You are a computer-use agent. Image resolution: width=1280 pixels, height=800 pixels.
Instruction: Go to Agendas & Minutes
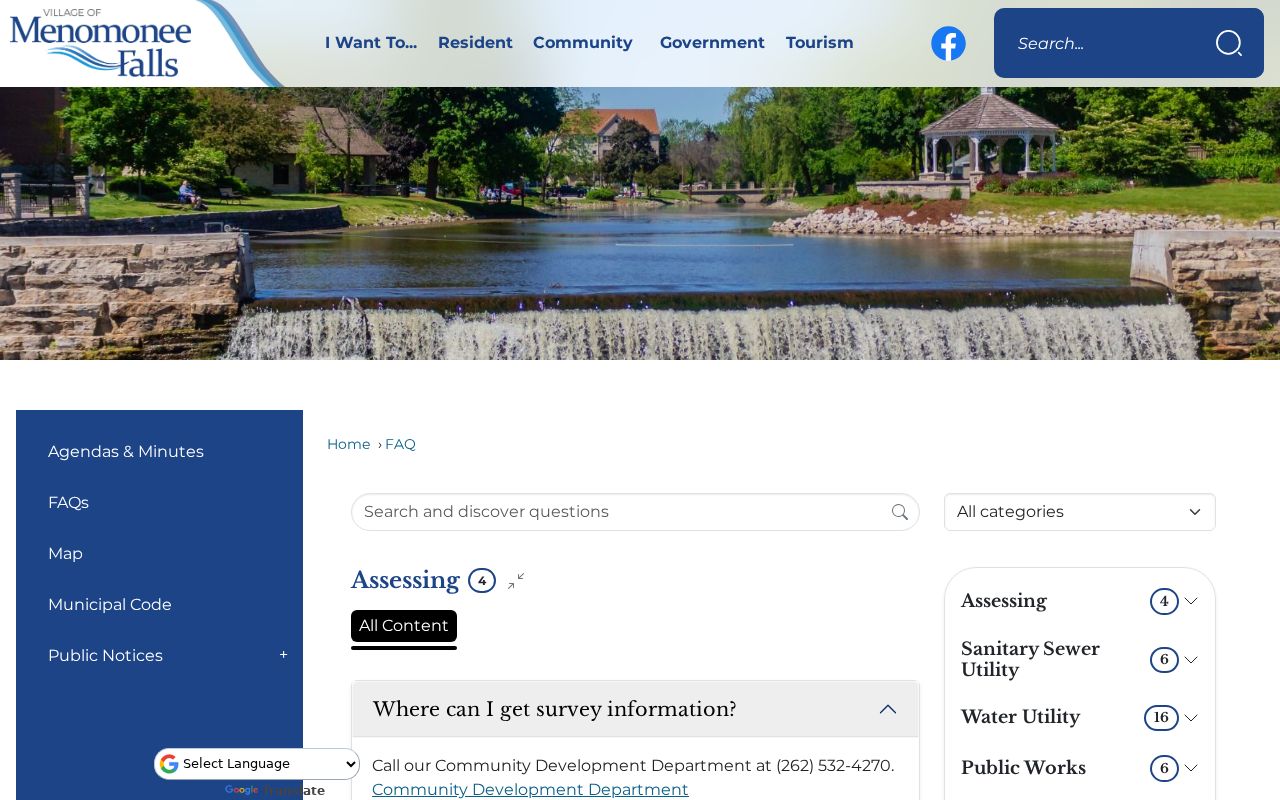[126, 452]
